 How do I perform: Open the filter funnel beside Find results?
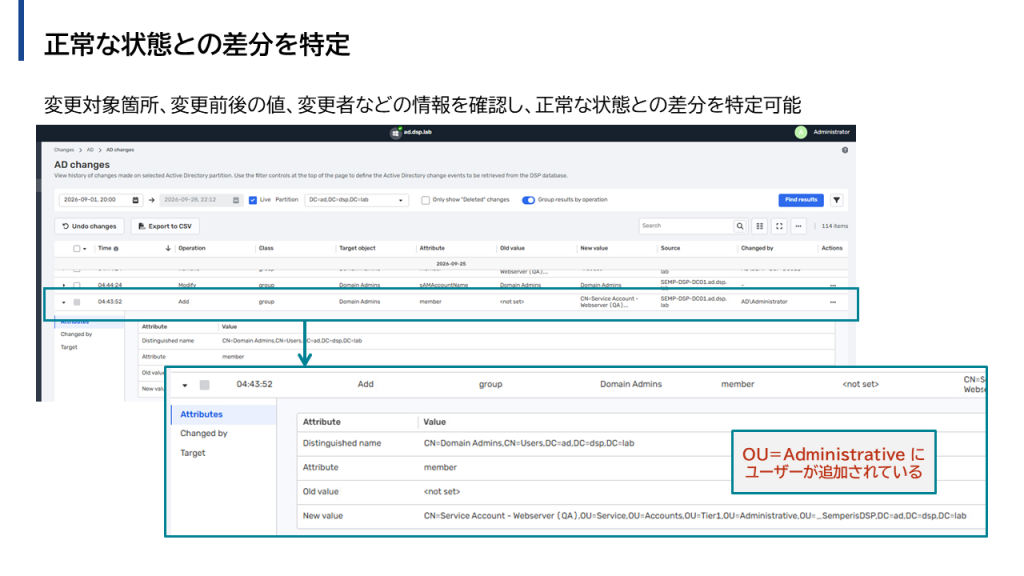[x=837, y=200]
